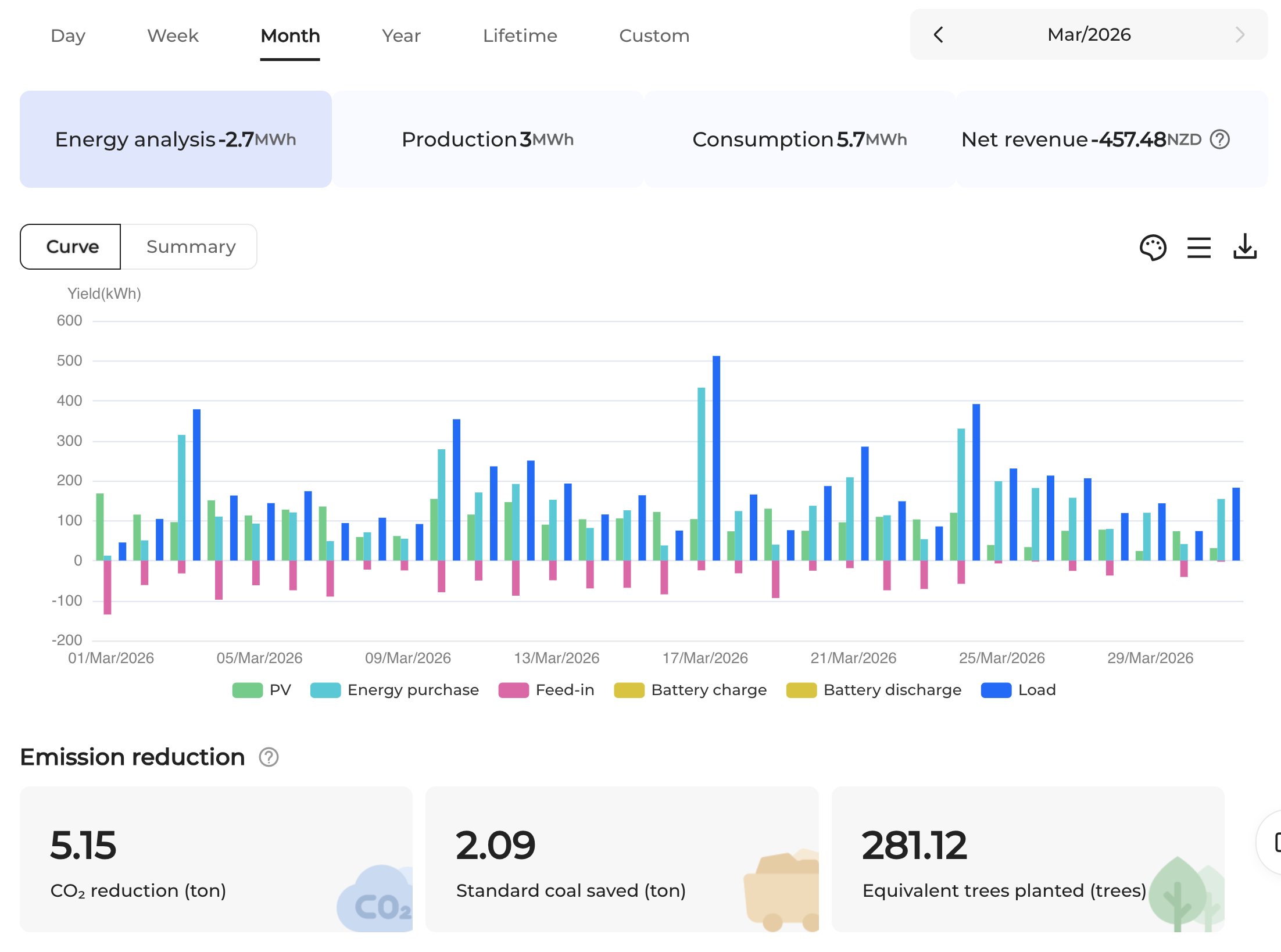Select the Consumption 5.7MWh card
Image resolution: width=1281 pixels, height=952 pixels.
(799, 139)
